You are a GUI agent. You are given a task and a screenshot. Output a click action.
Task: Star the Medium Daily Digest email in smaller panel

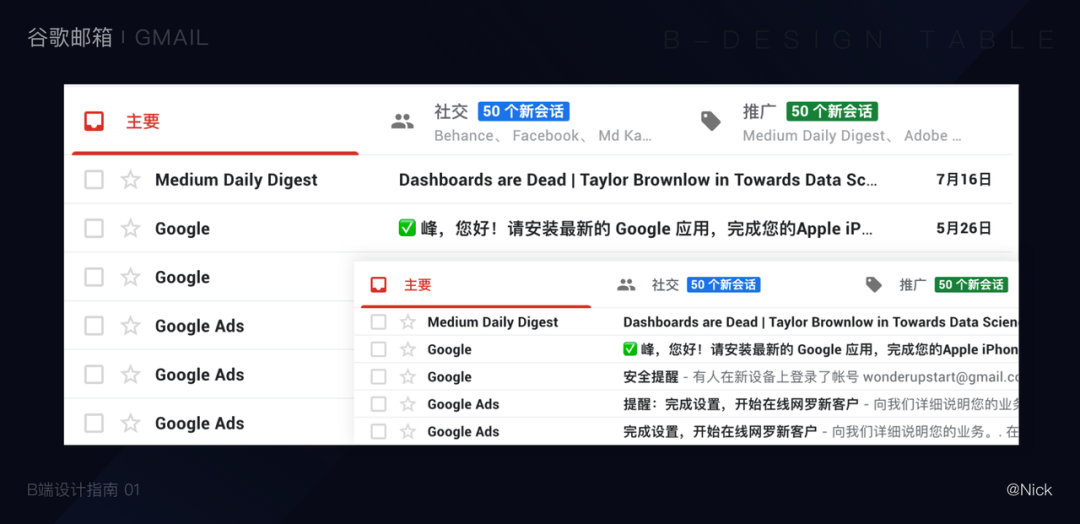(x=408, y=322)
